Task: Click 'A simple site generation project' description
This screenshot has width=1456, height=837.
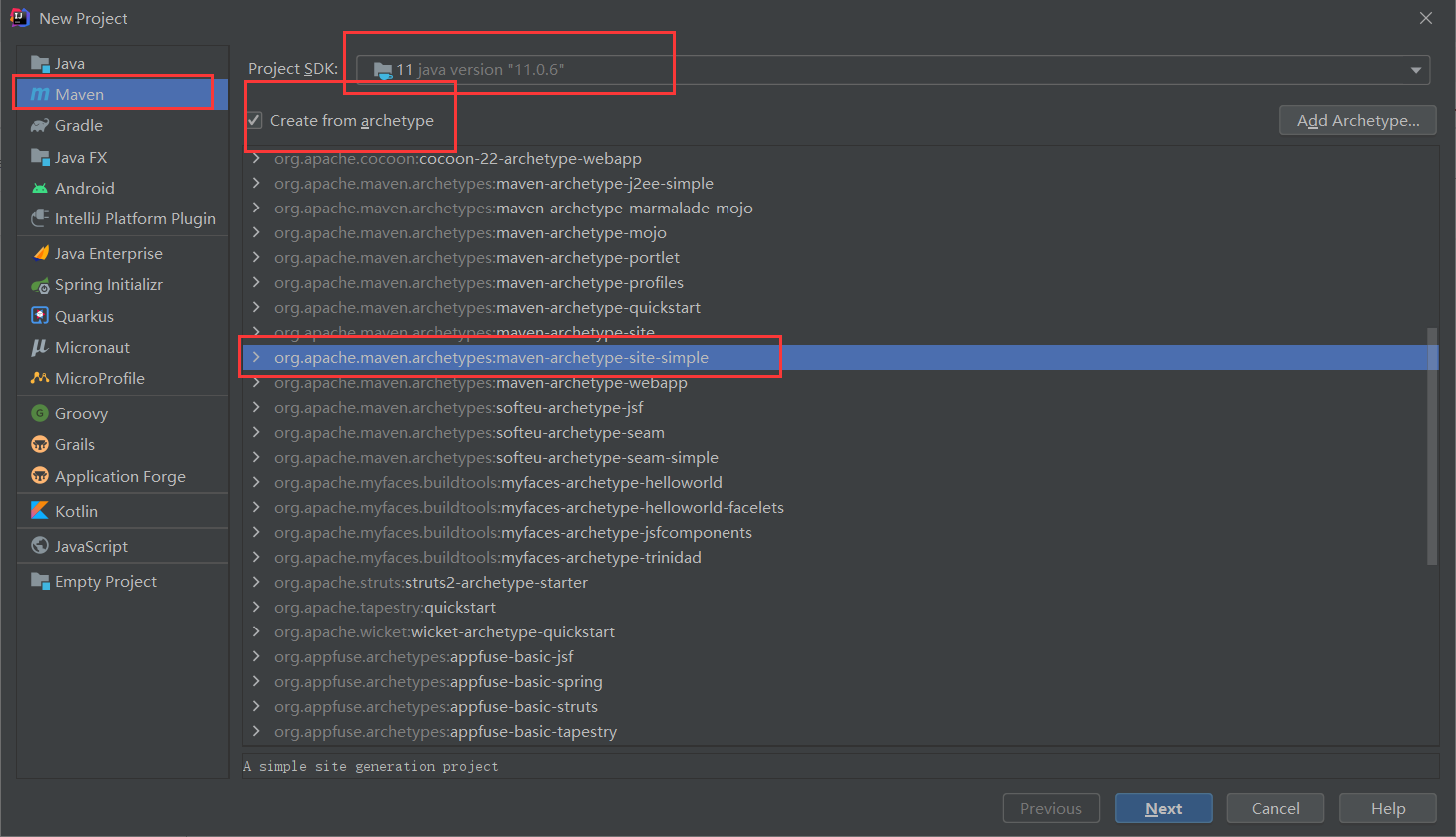Action: click(371, 766)
